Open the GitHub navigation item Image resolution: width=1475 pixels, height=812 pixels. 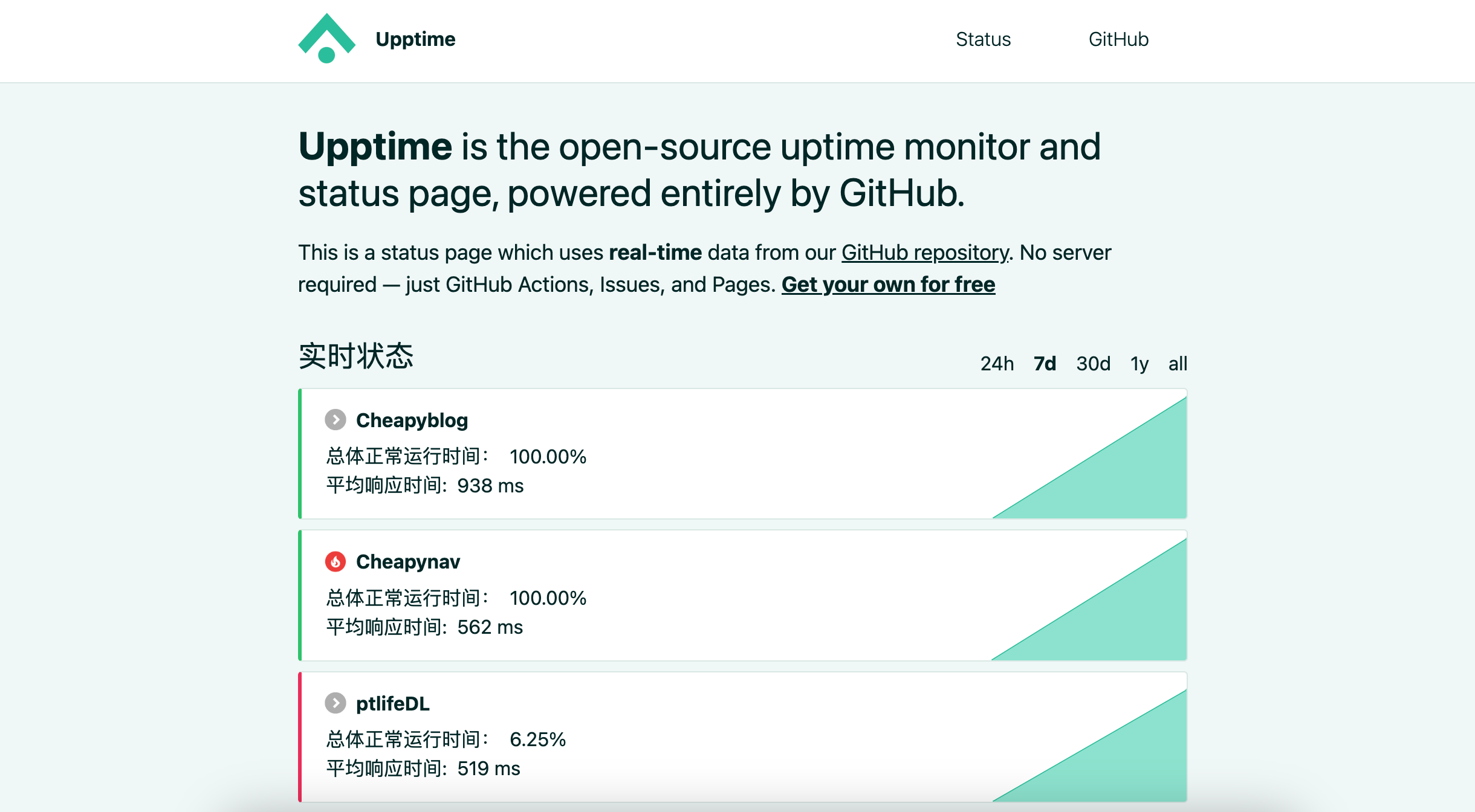point(1118,39)
